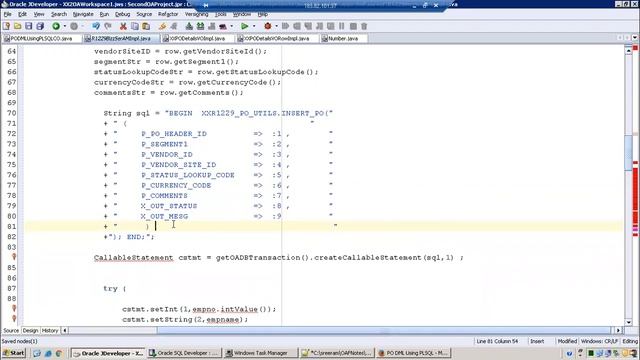This screenshot has width=640, height=360.
Task: Open dropdown arrow next to Debug icon
Action: point(276,26)
